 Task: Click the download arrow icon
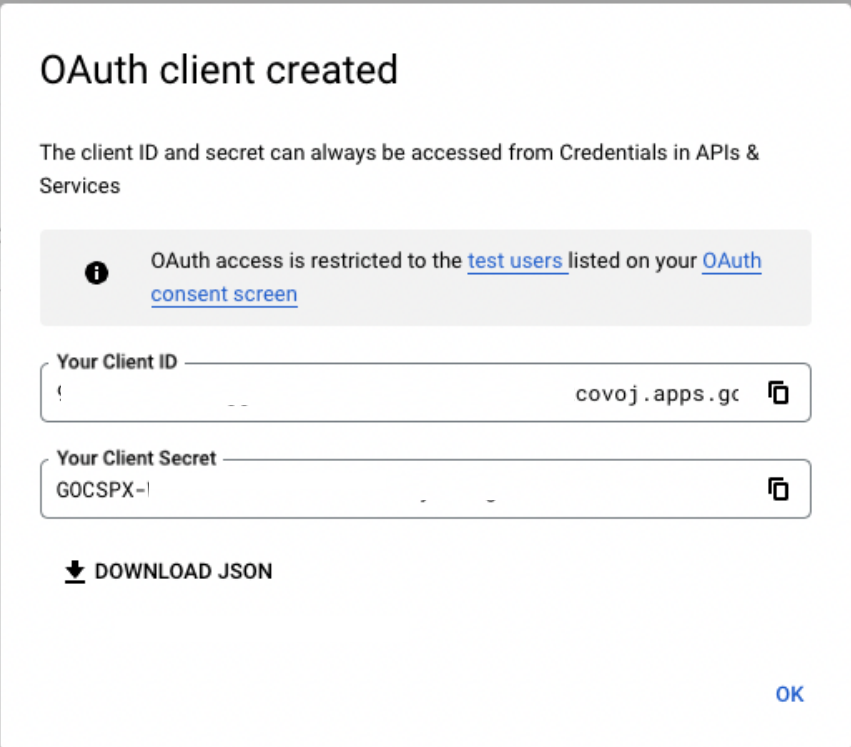74,571
